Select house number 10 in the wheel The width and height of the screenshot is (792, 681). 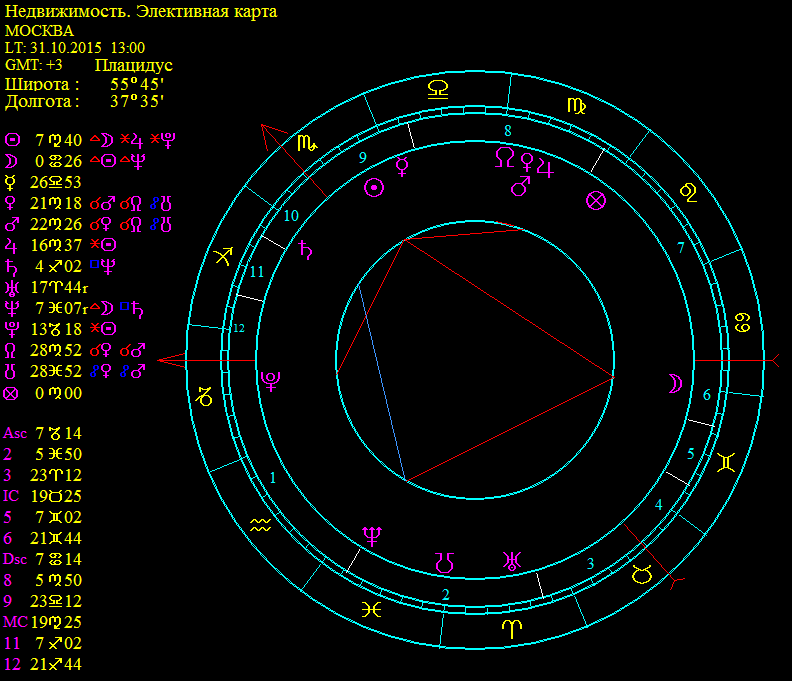(291, 216)
